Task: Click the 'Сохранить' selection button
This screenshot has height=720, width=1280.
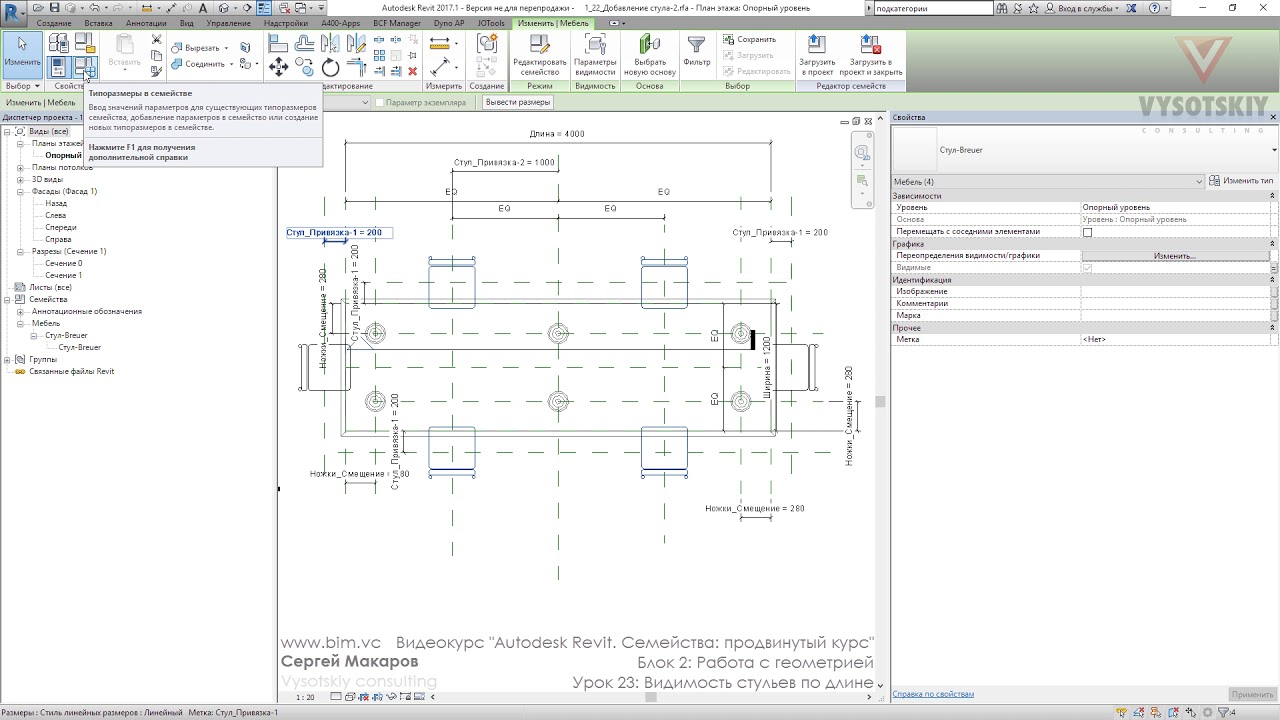Action: [750, 40]
